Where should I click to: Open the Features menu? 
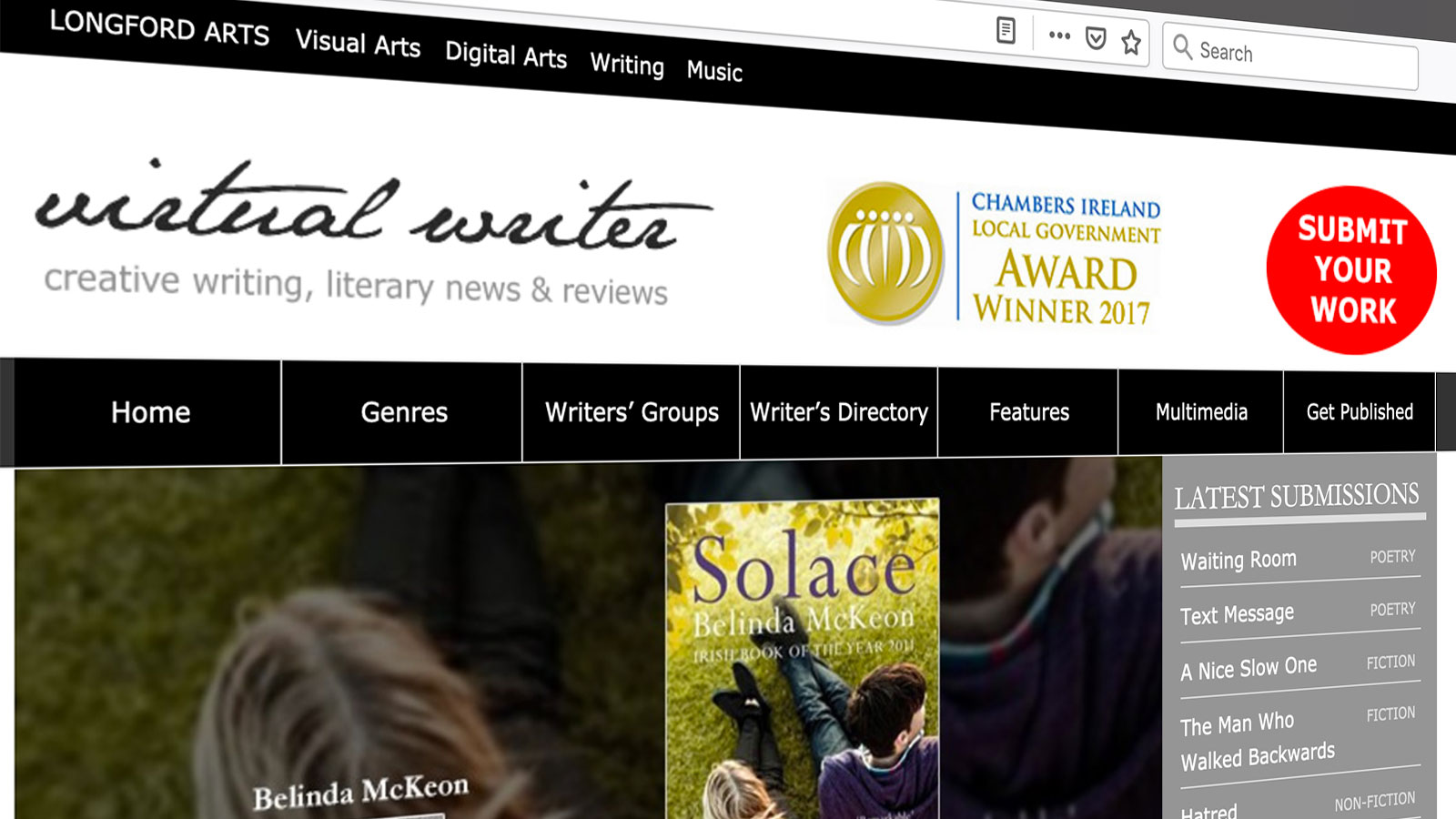click(1028, 412)
